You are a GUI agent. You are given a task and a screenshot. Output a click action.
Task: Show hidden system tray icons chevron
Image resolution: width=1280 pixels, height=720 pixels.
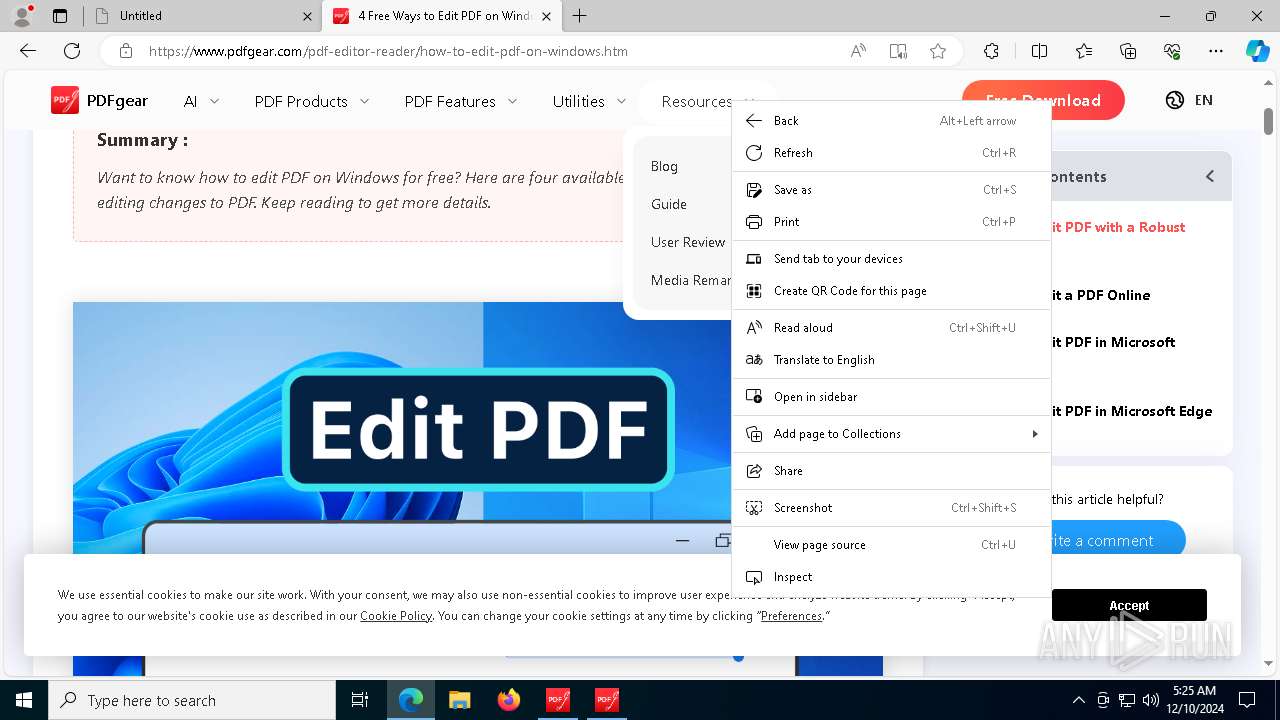pyautogui.click(x=1078, y=700)
